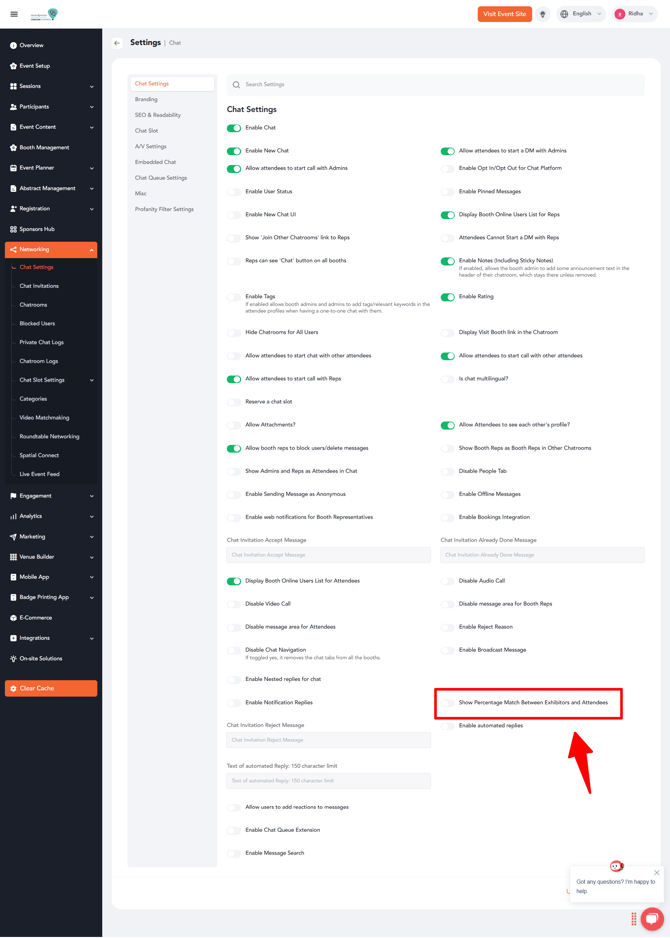Close the help chat popup
Viewport: 670px width, 938px height.
pos(657,872)
